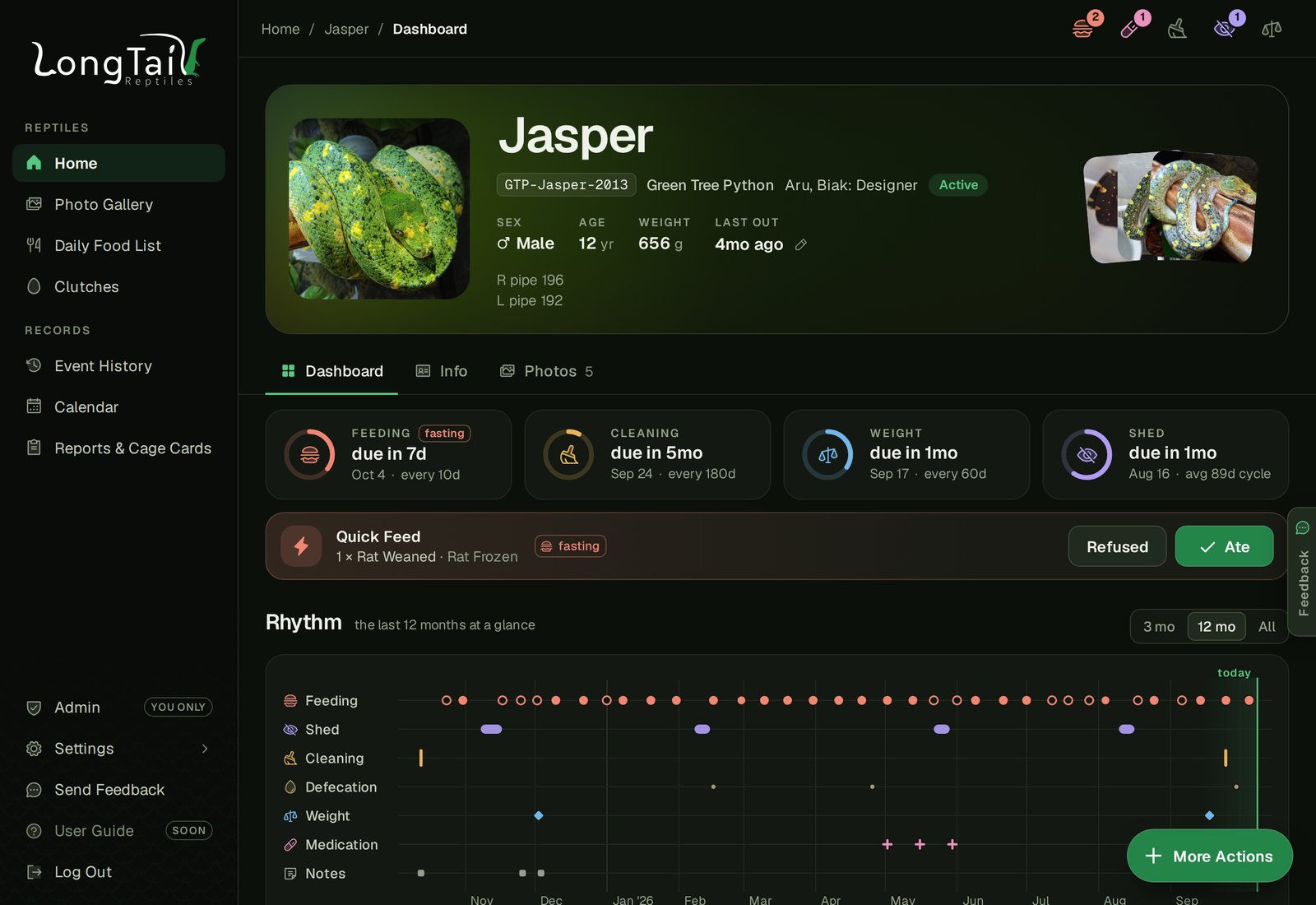1316x905 pixels.
Task: Click the fasting badge in Quick Feed
Action: [571, 546]
